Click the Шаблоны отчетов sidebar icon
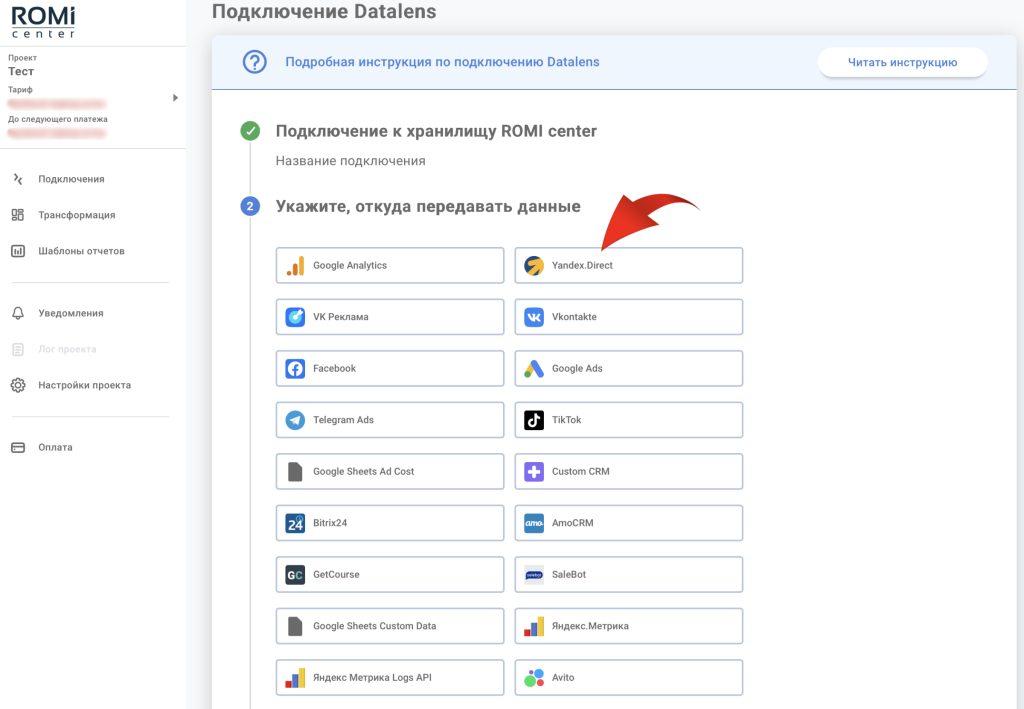Image resolution: width=1024 pixels, height=709 pixels. pos(18,251)
